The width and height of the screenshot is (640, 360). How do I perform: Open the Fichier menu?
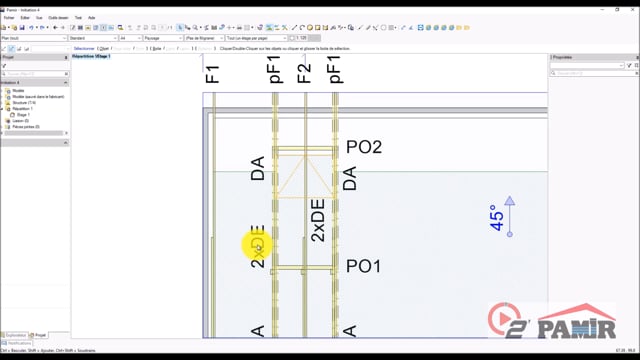tap(9, 18)
